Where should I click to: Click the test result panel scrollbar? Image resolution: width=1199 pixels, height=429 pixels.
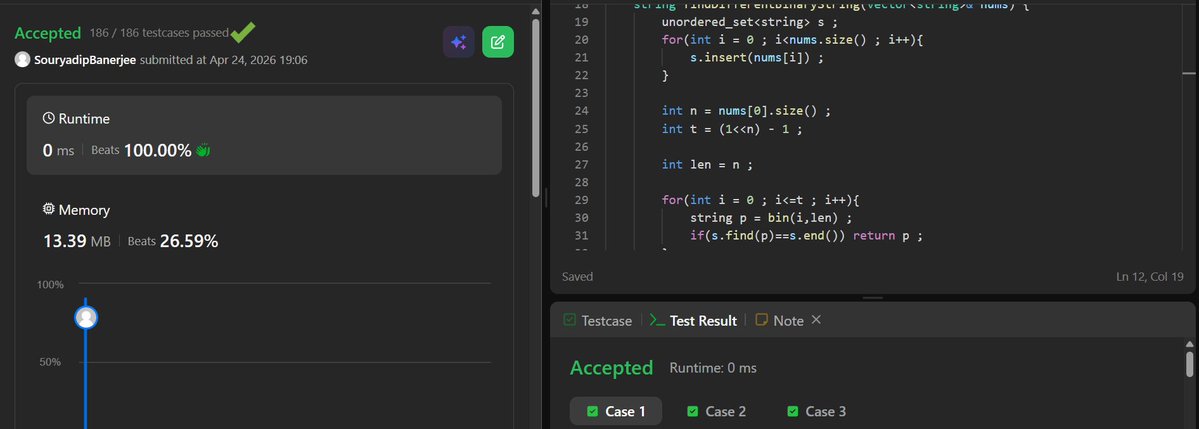pyautogui.click(x=1189, y=364)
